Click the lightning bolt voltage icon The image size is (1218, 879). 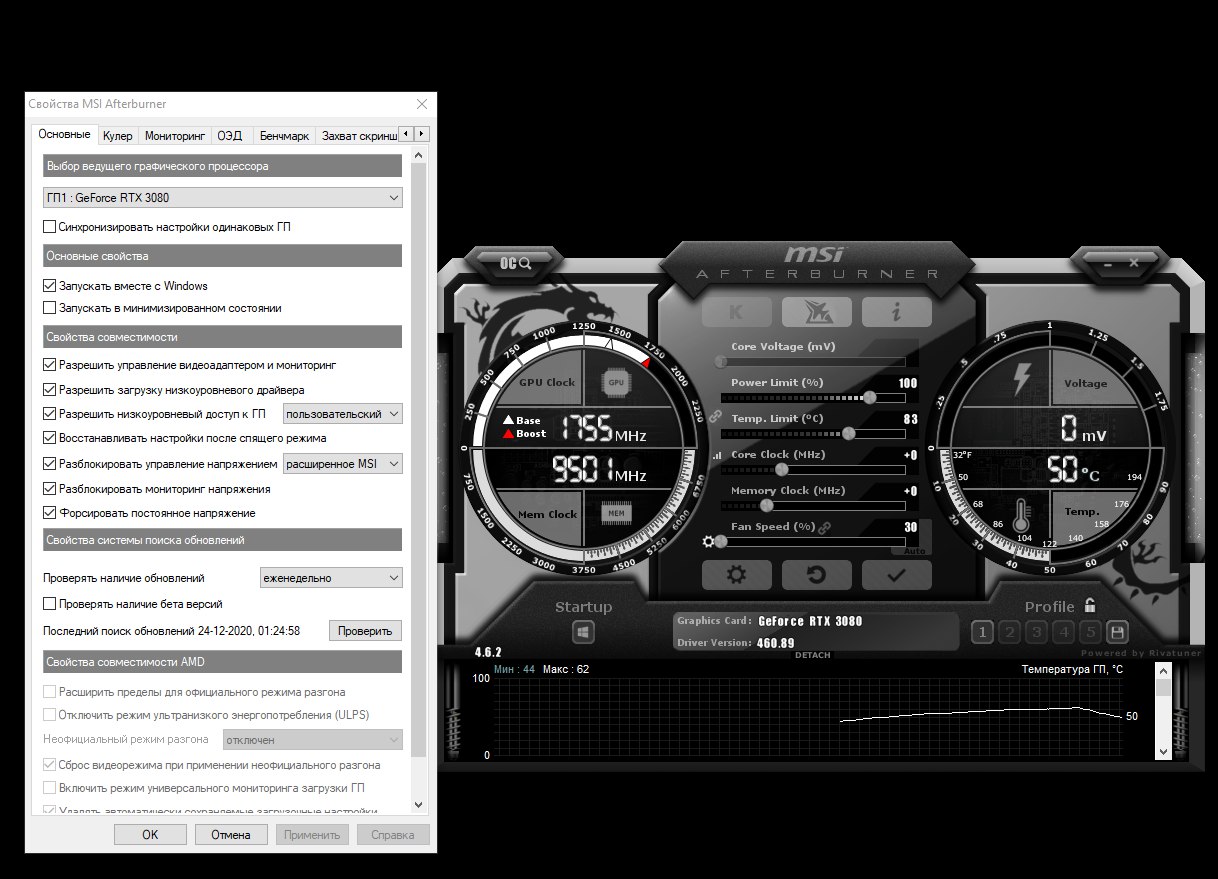tap(1021, 379)
